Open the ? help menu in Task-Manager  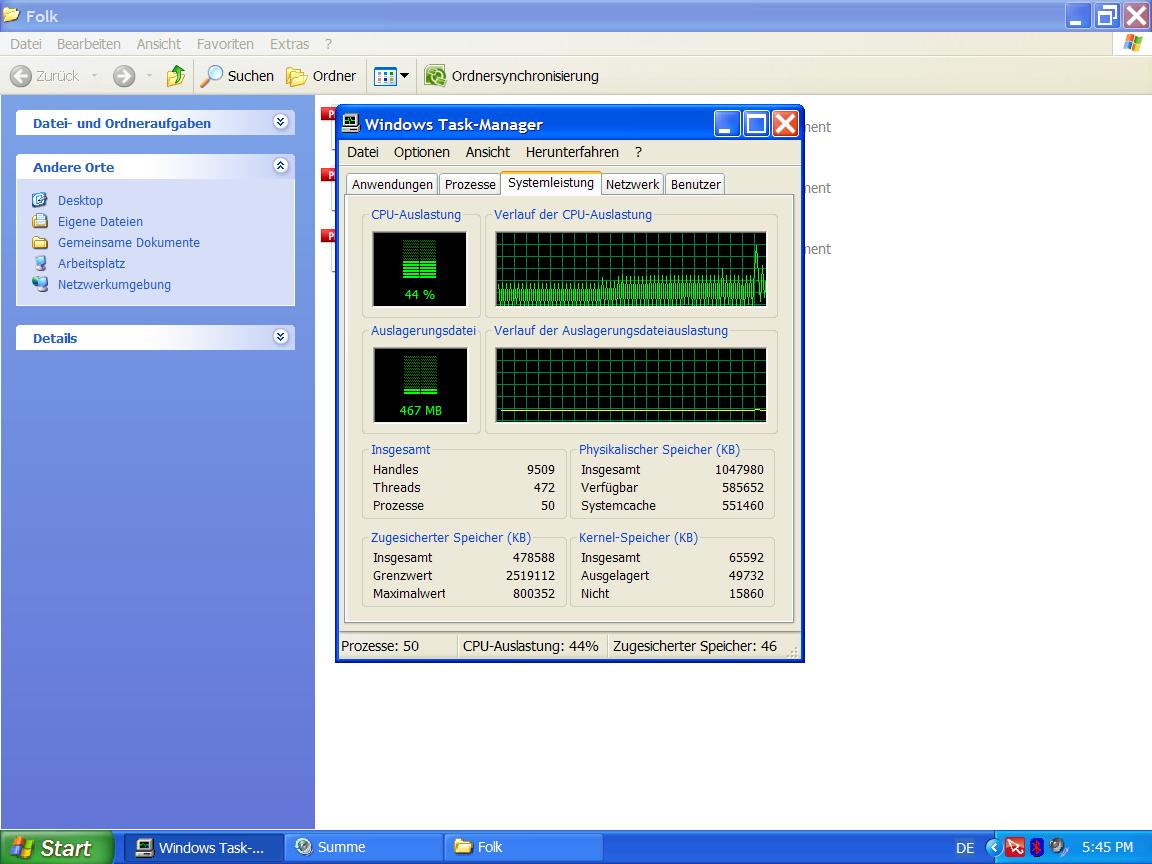click(x=638, y=152)
